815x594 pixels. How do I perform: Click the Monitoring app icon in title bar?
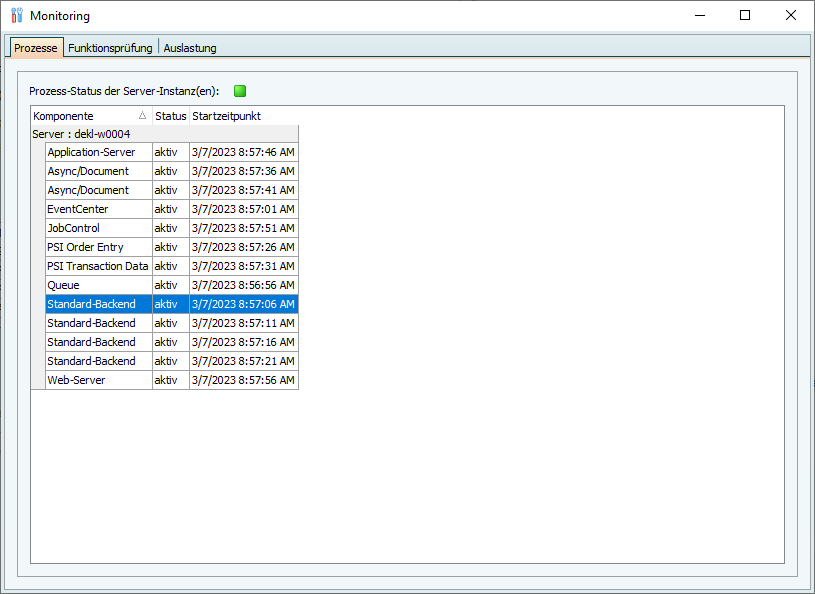17,16
